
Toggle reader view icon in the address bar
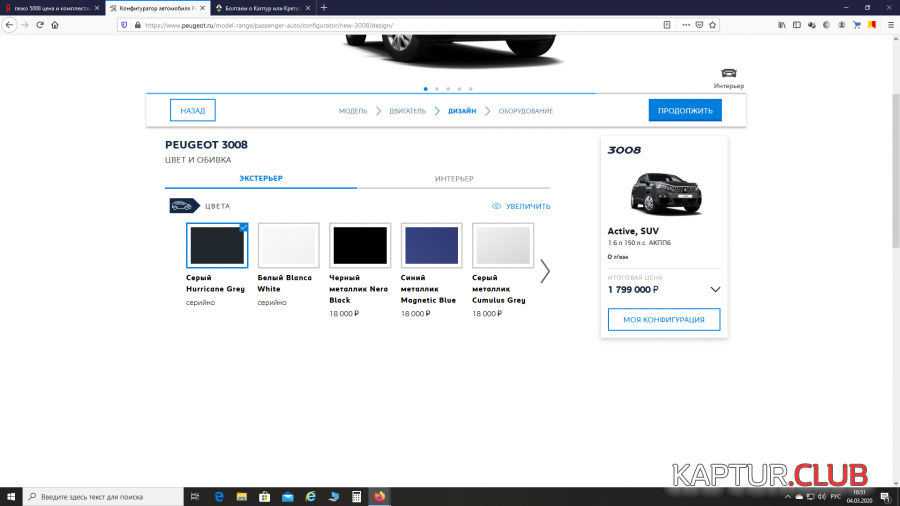(x=666, y=25)
